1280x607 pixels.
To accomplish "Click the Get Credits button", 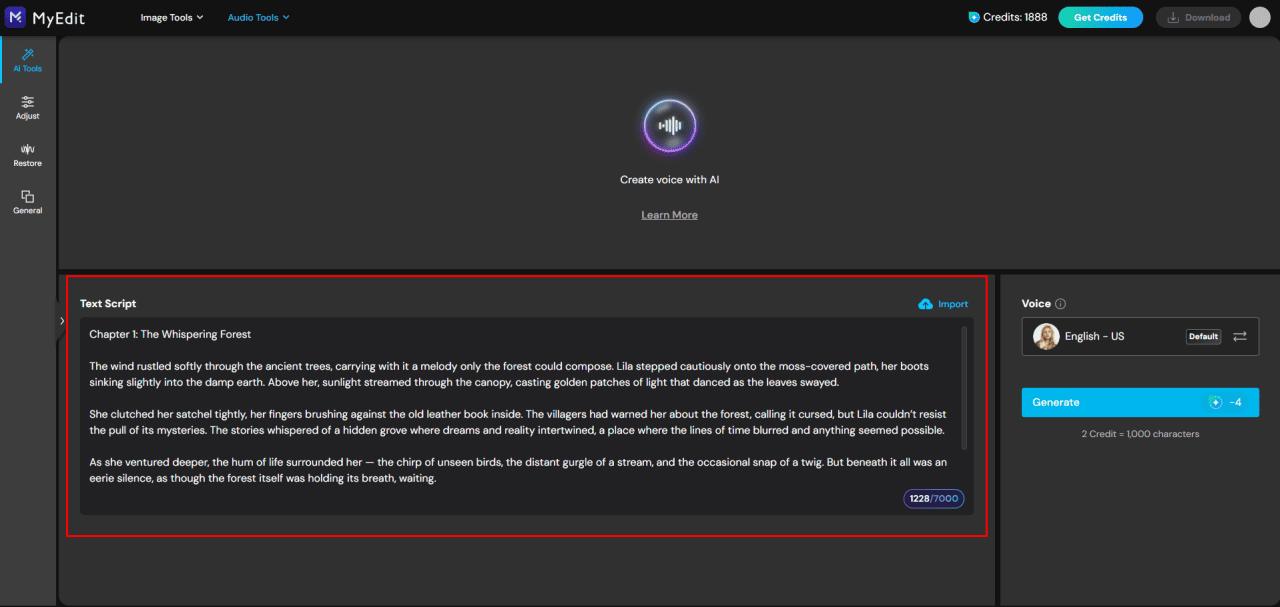I will (1100, 17).
